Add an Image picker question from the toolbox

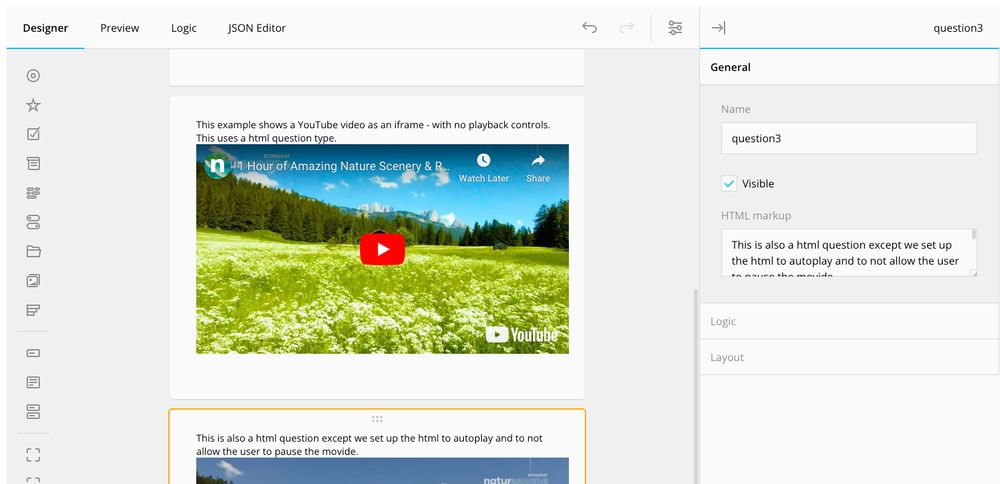33,281
